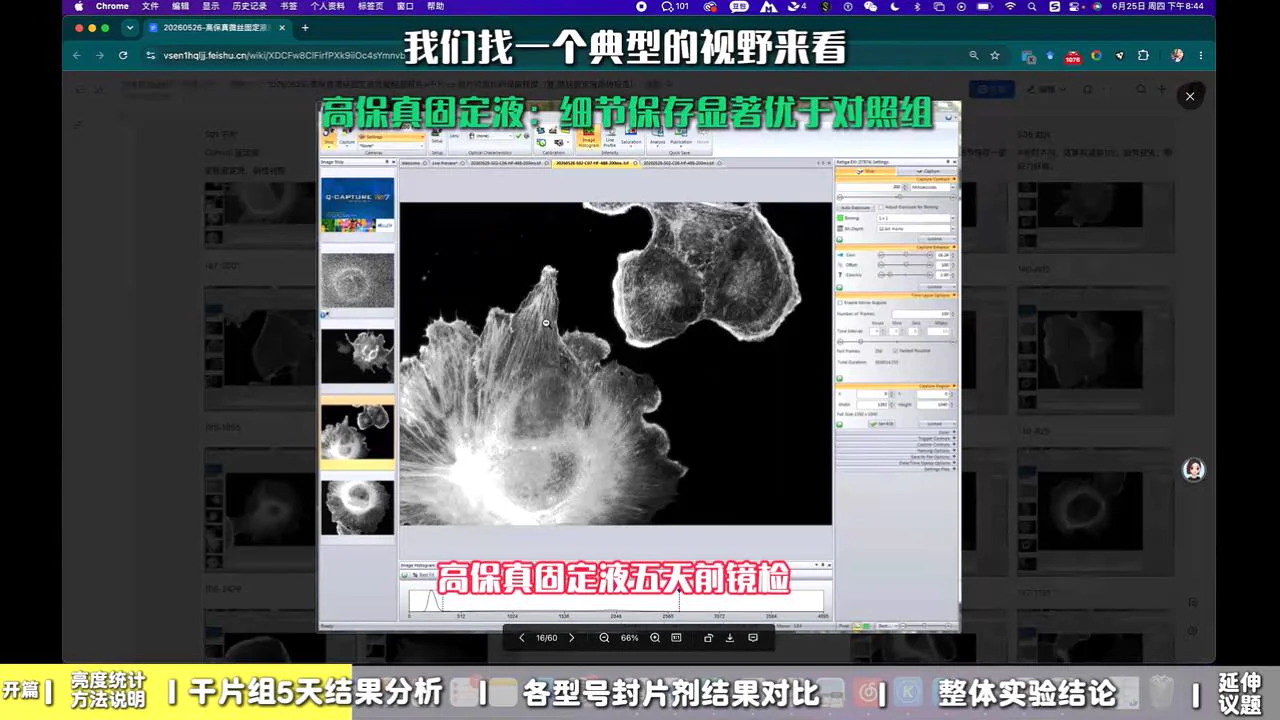Go to the previous image in viewer
The image size is (1280, 720).
coord(521,638)
